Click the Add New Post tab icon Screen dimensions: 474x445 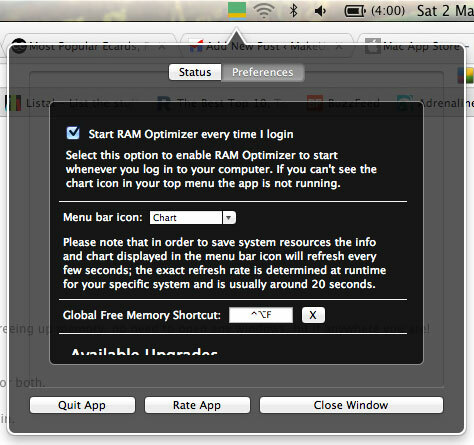[x=196, y=46]
